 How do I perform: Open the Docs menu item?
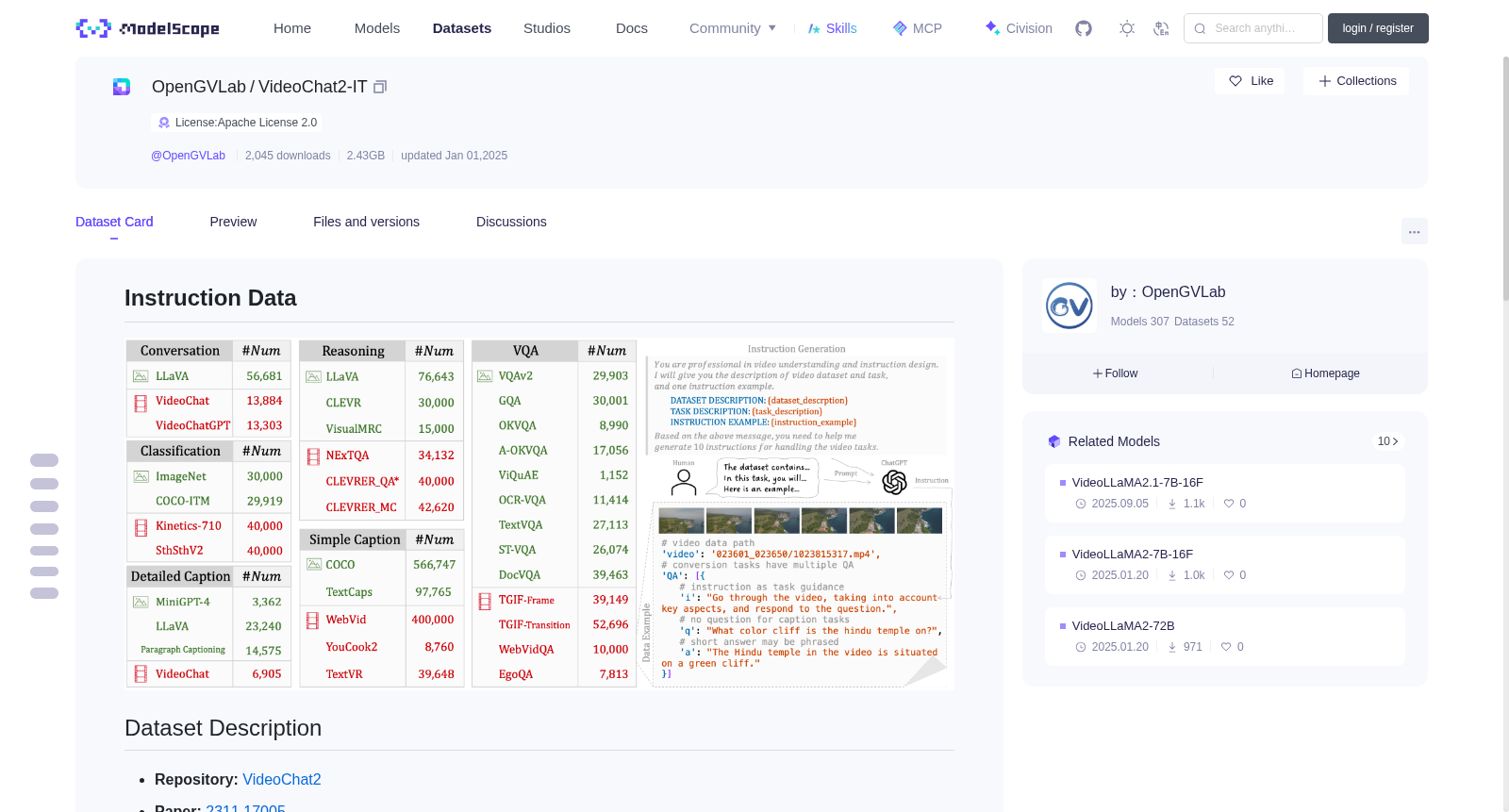(x=632, y=28)
